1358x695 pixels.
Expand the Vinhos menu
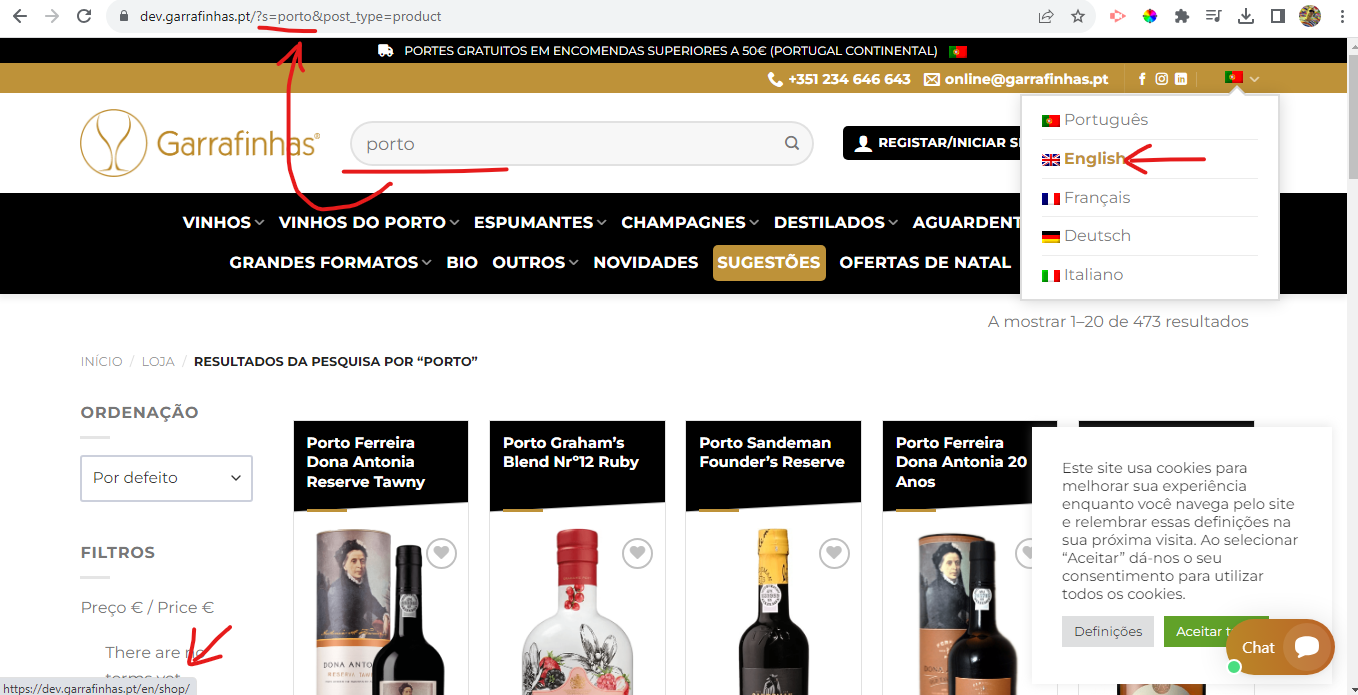pos(223,222)
